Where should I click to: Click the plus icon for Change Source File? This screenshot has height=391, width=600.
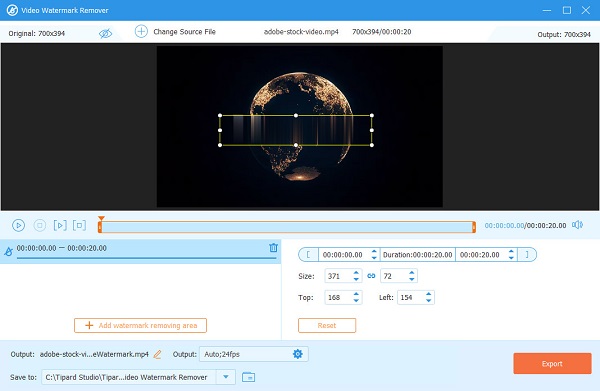[141, 31]
